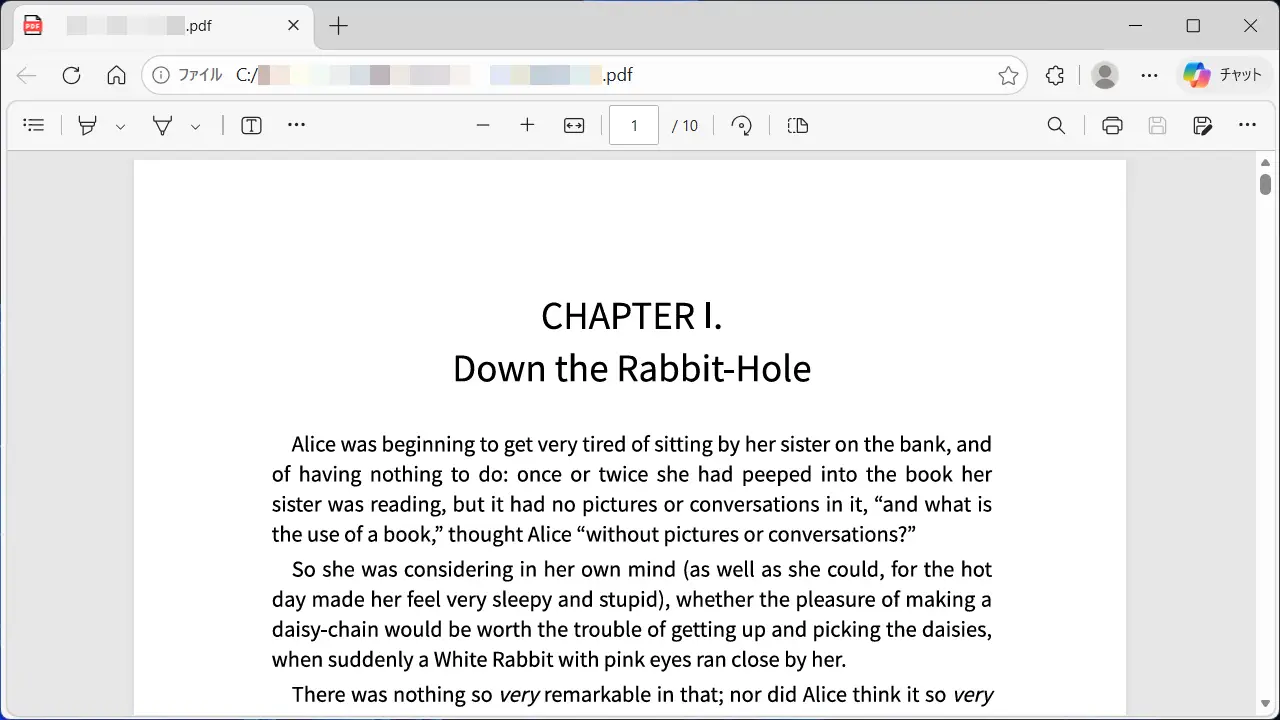Select the highlight pen tool
1280x720 pixels.
[88, 125]
